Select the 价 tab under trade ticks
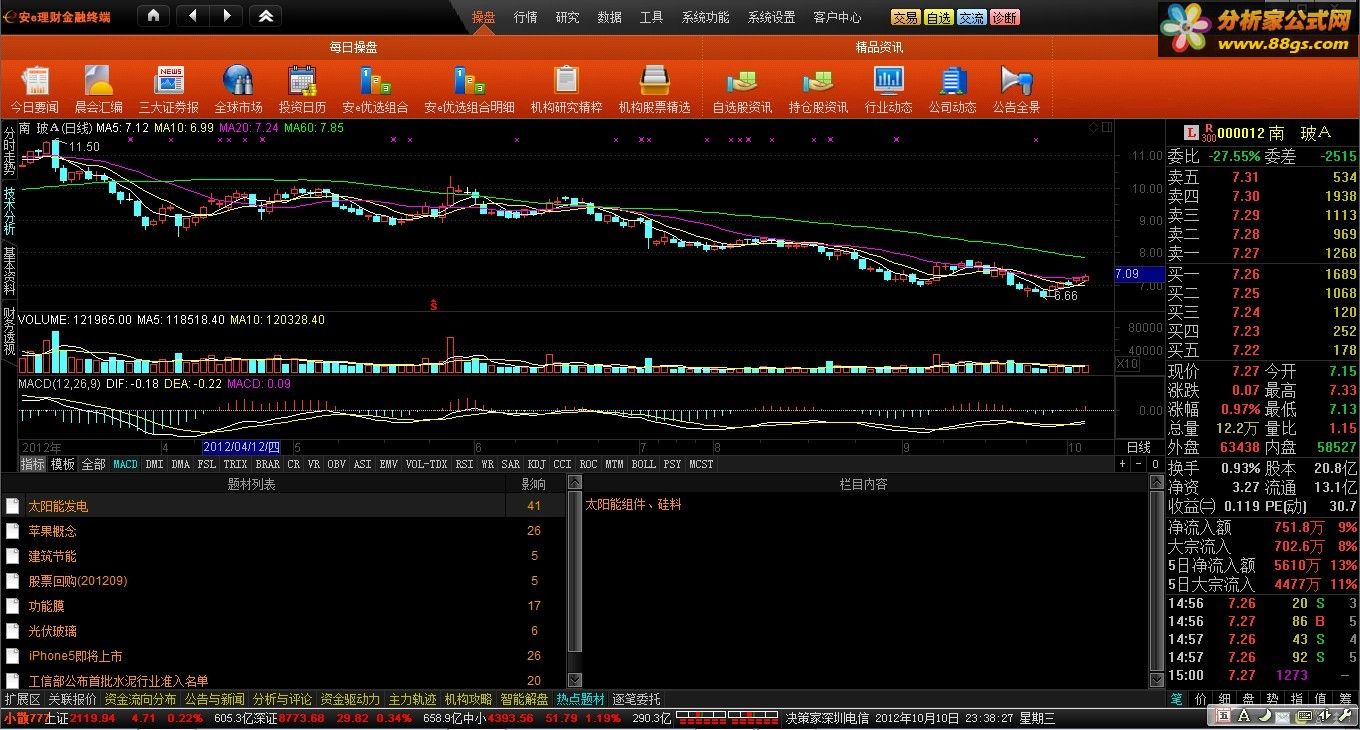Viewport: 1360px width, 730px height. (1200, 699)
